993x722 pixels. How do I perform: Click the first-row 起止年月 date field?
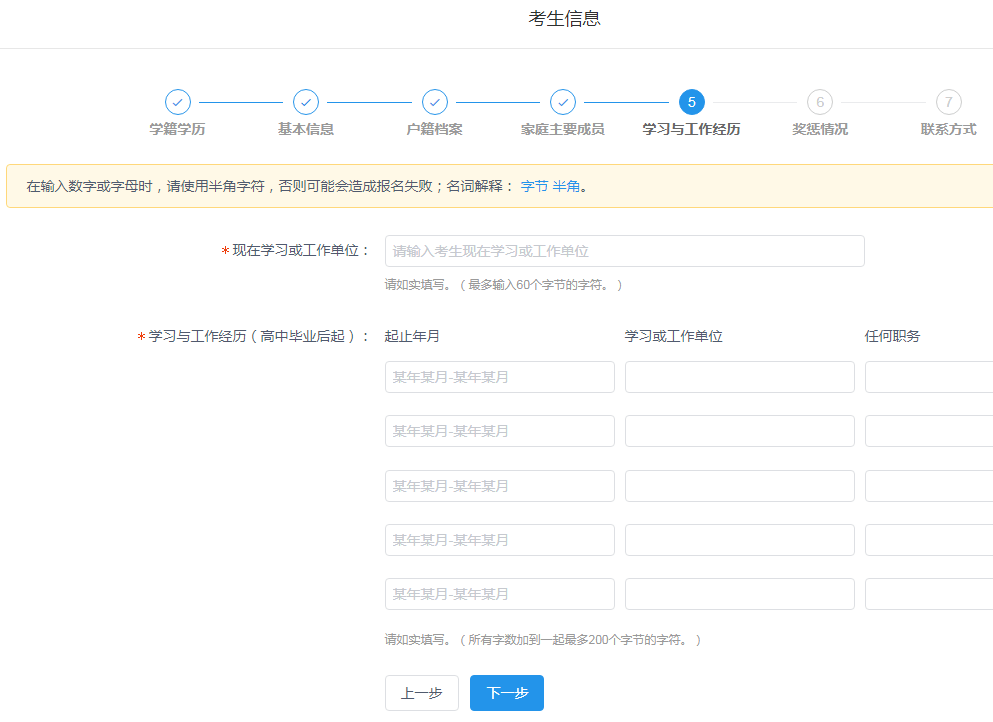500,377
